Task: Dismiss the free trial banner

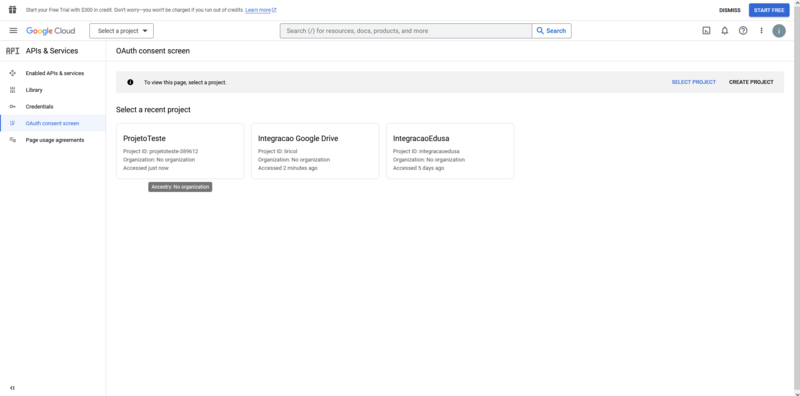Action: coord(730,10)
